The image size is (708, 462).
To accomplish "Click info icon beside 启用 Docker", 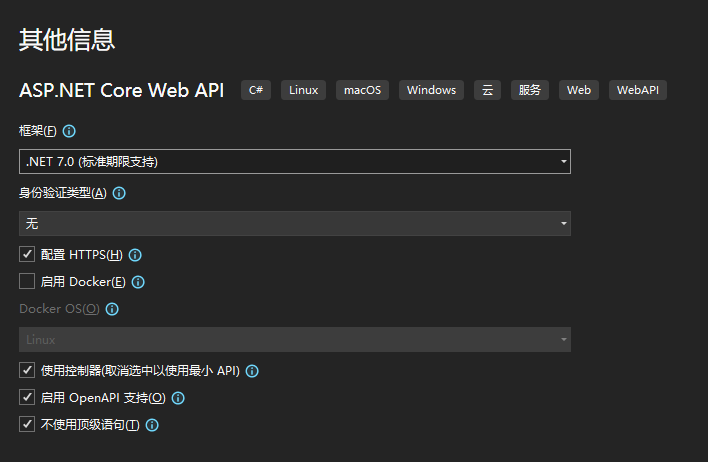I will pos(139,282).
